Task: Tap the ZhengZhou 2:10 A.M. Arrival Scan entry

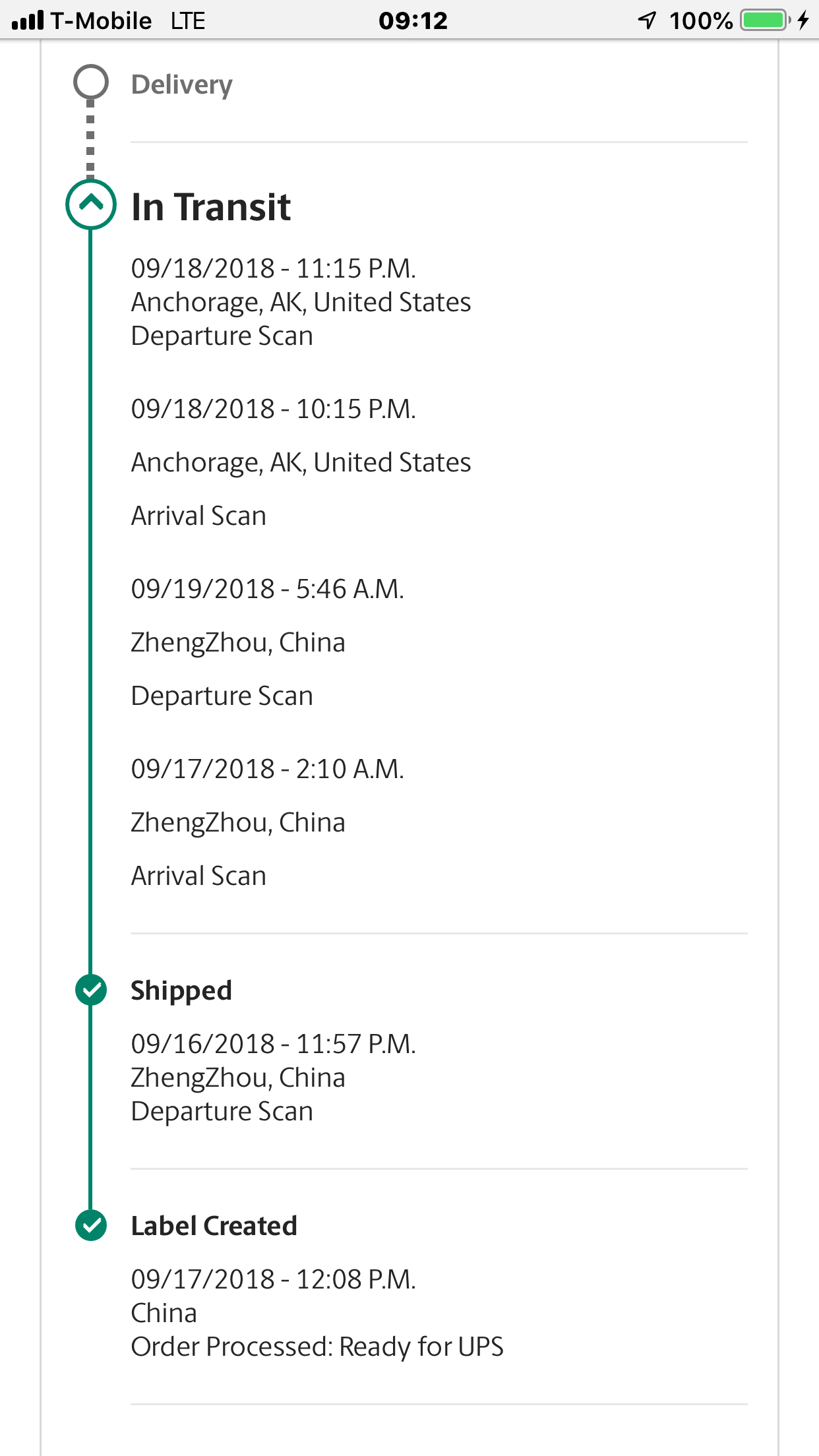Action: pyautogui.click(x=267, y=822)
